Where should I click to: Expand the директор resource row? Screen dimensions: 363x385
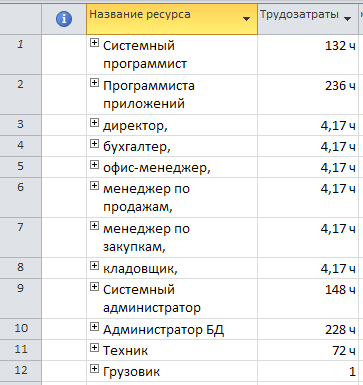pyautogui.click(x=94, y=123)
